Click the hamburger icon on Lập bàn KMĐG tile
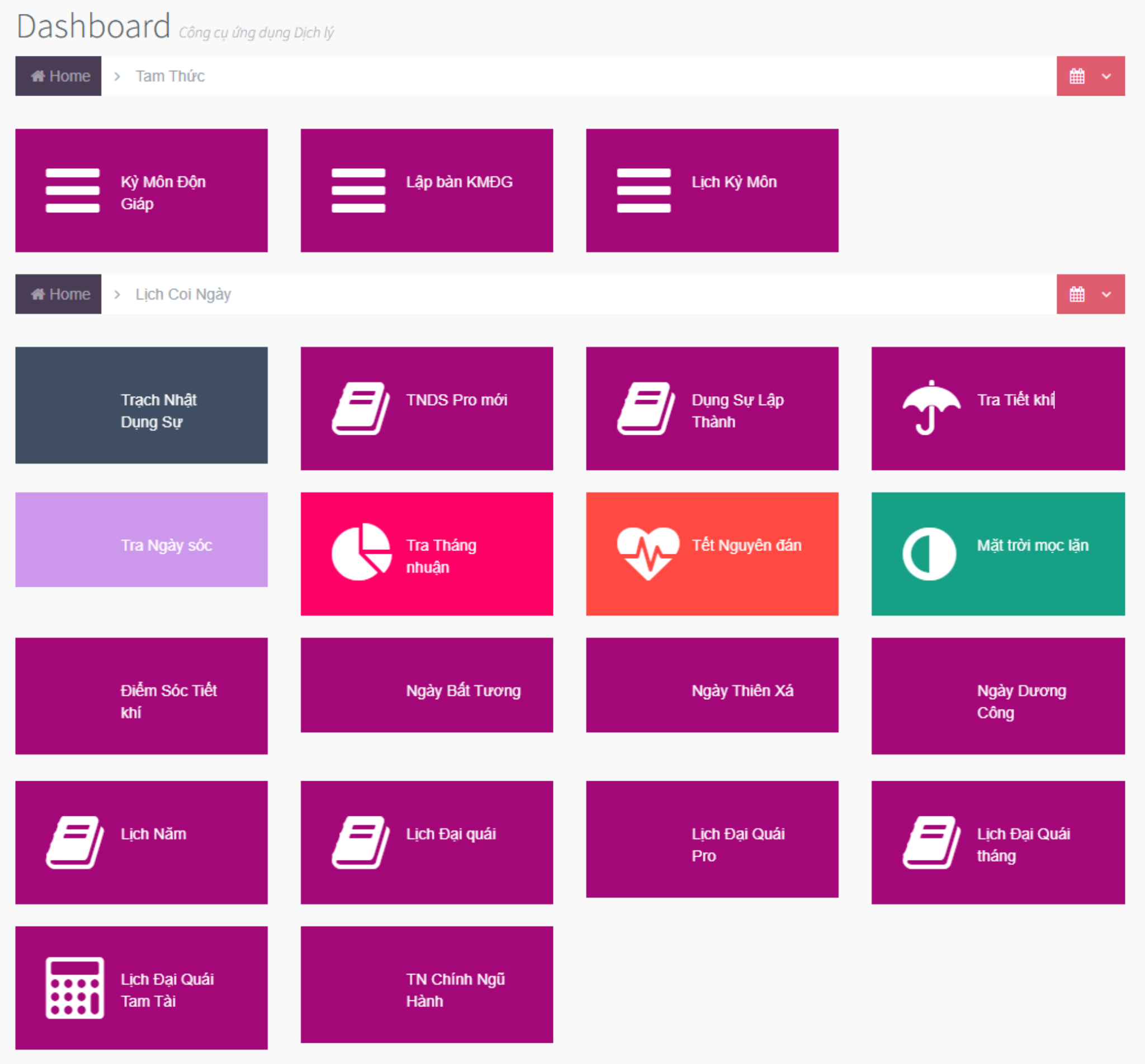This screenshot has height=1064, width=1145. coord(358,191)
